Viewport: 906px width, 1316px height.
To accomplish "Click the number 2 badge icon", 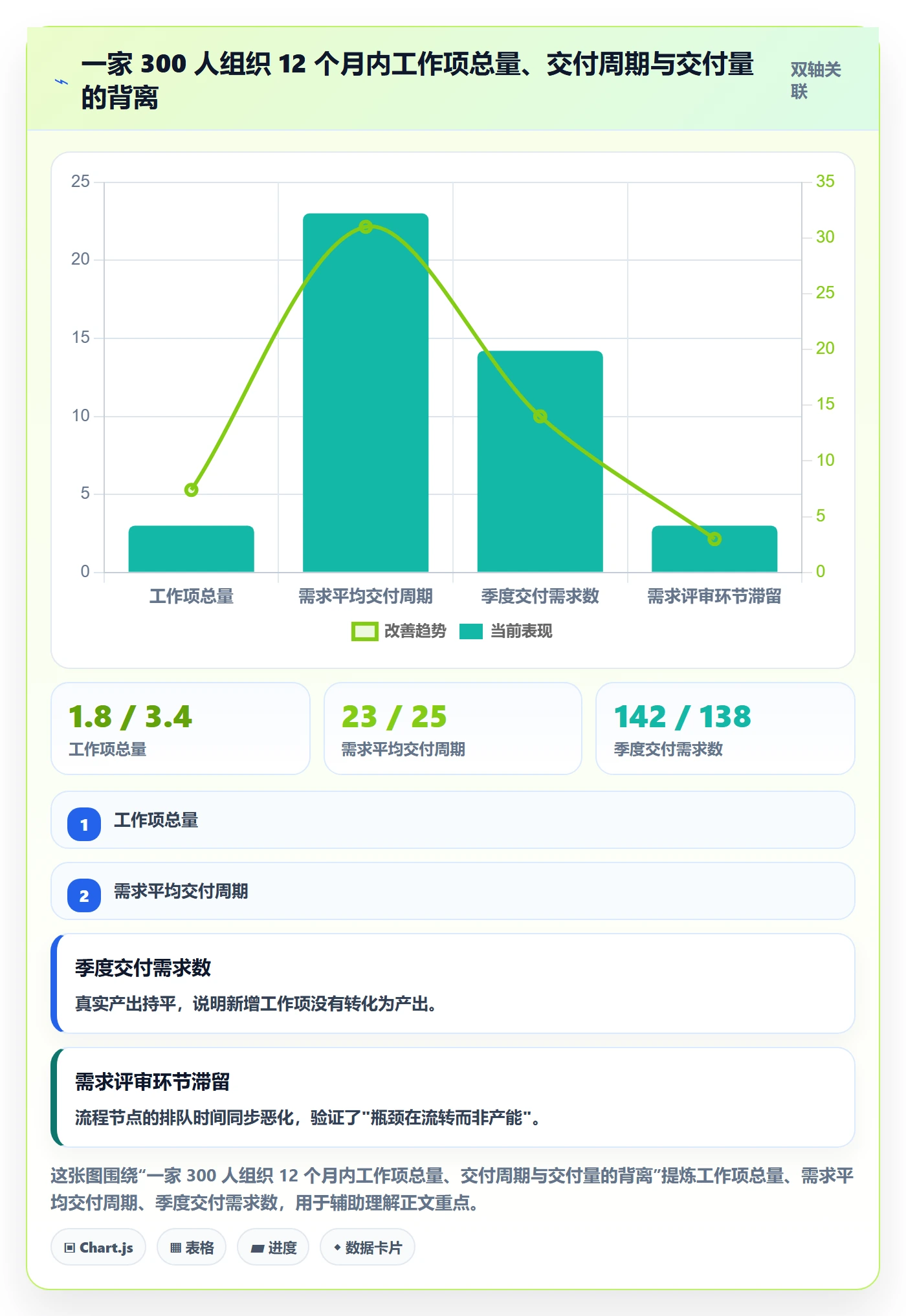I will pos(84,895).
